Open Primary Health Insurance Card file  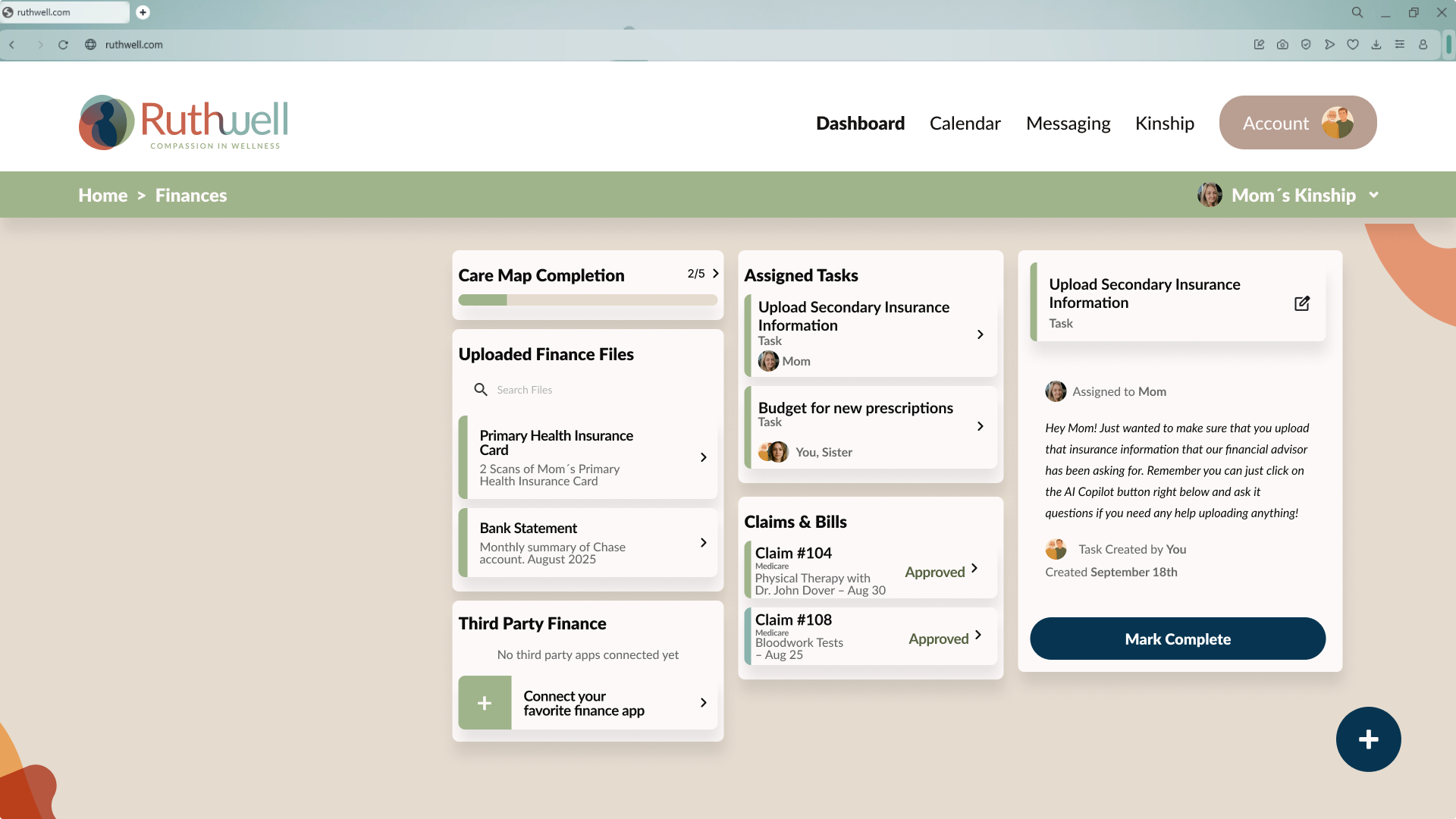pyautogui.click(x=588, y=457)
